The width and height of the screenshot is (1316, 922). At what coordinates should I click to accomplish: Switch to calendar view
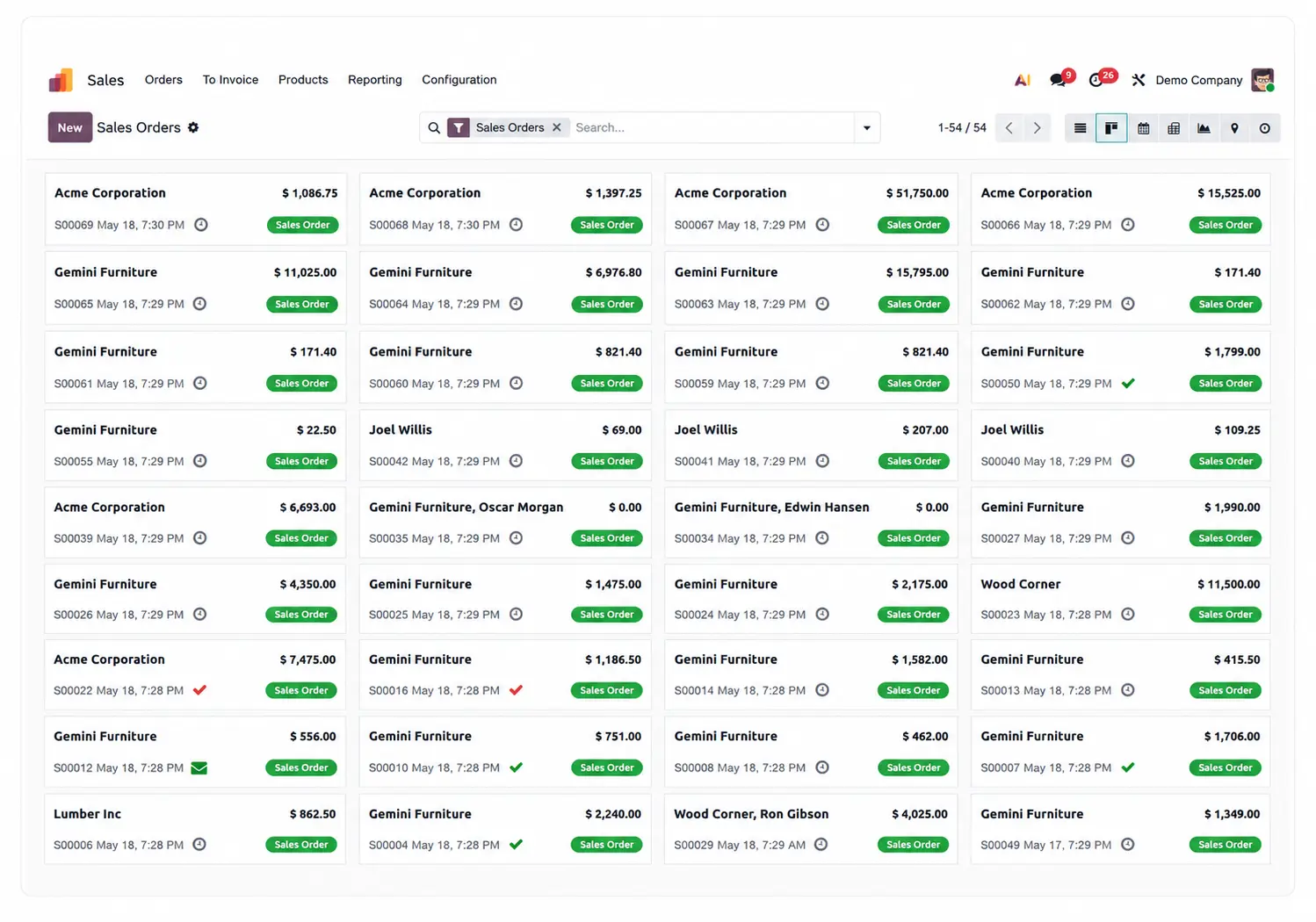(x=1143, y=128)
